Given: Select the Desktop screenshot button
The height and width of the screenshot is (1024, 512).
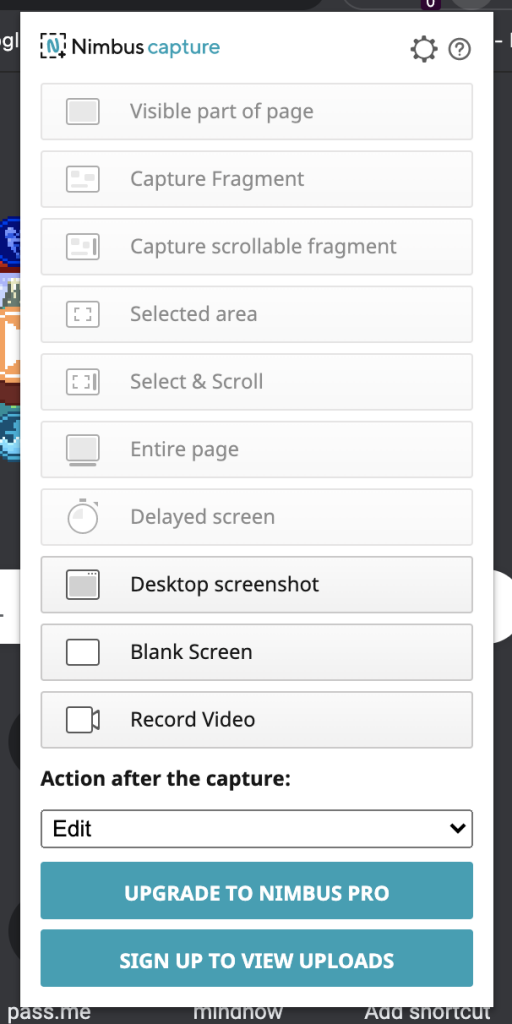Looking at the screenshot, I should pos(257,584).
